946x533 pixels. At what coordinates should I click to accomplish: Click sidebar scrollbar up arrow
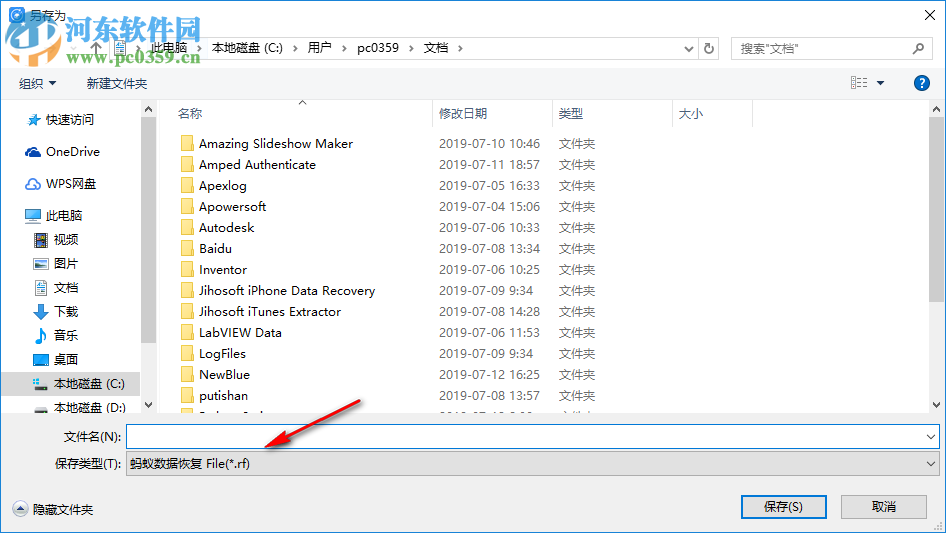(148, 109)
